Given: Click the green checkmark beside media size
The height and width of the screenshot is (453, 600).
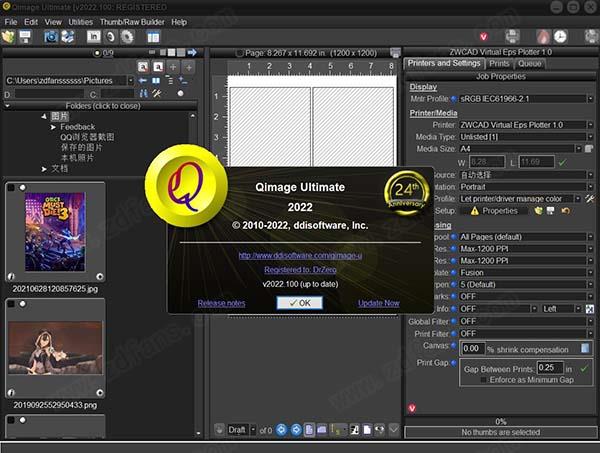Looking at the screenshot, I should click(x=562, y=162).
